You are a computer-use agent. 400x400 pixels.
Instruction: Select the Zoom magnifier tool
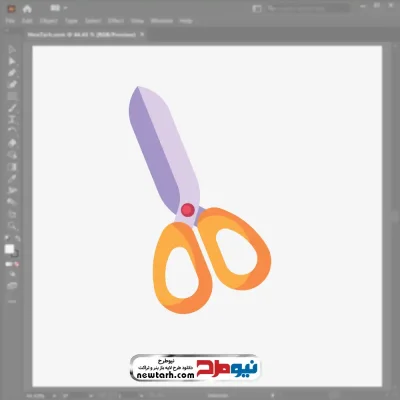(12, 226)
